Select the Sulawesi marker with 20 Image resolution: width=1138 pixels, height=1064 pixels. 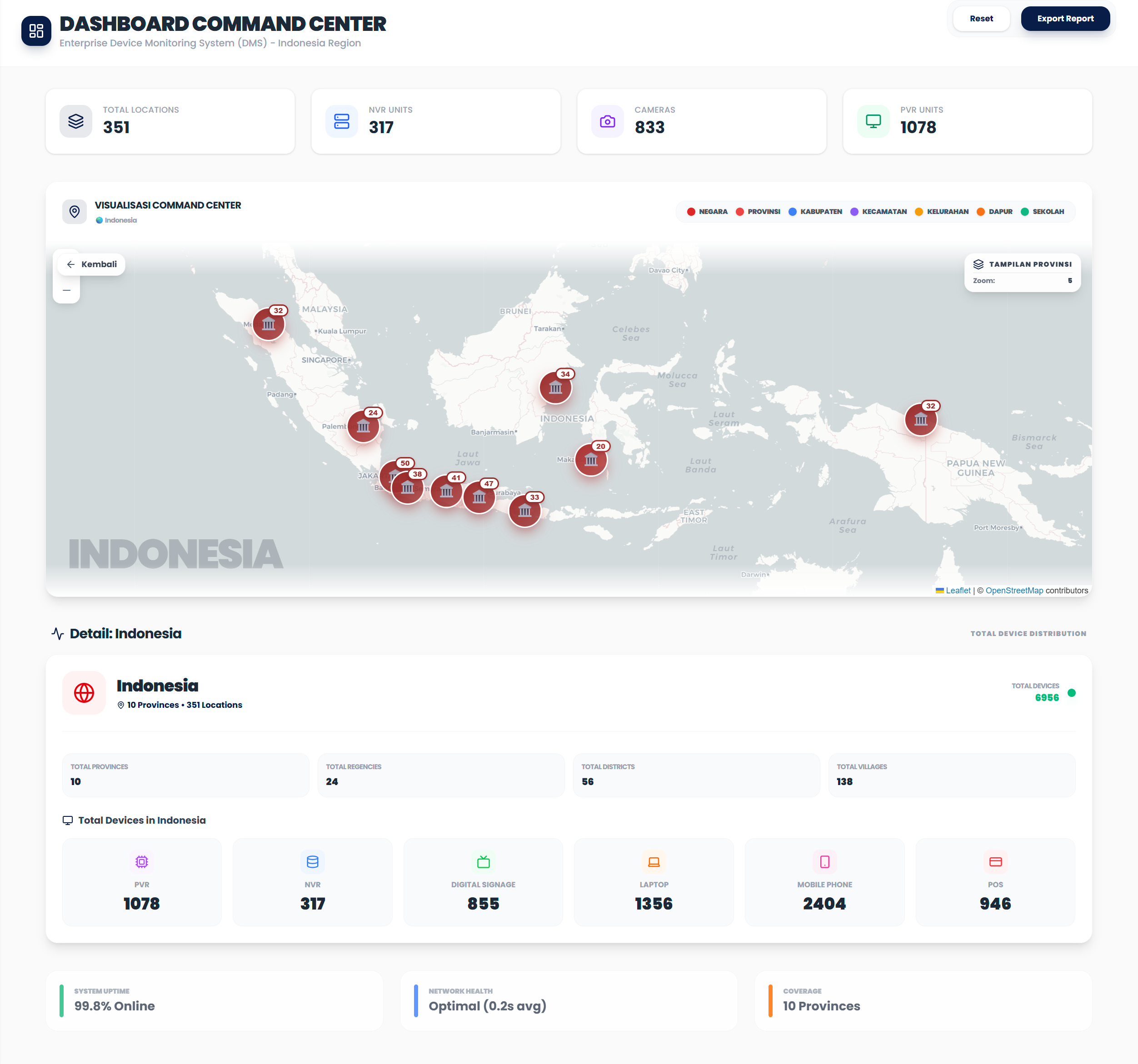pos(591,460)
